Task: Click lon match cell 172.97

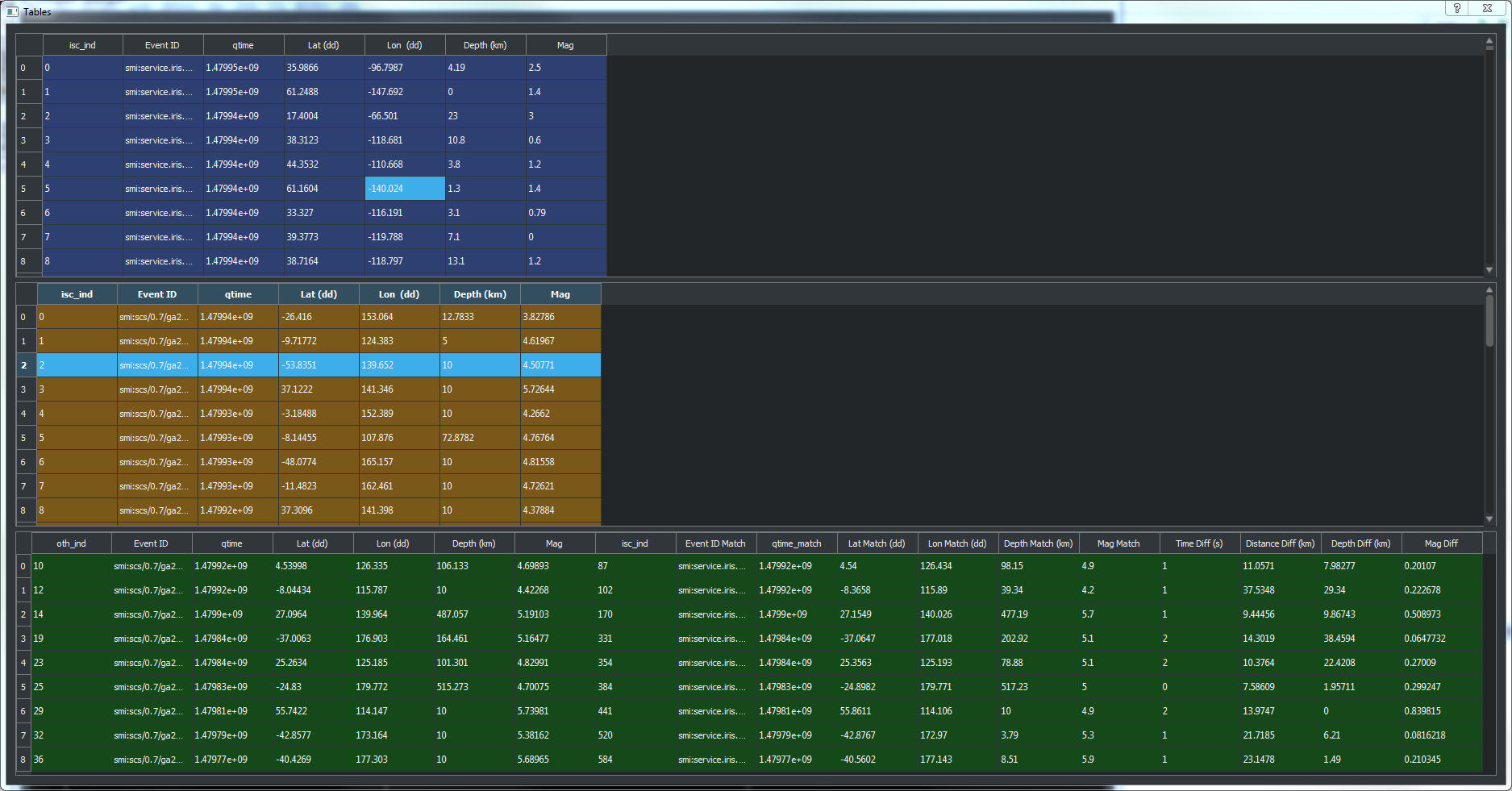Action: pos(958,735)
